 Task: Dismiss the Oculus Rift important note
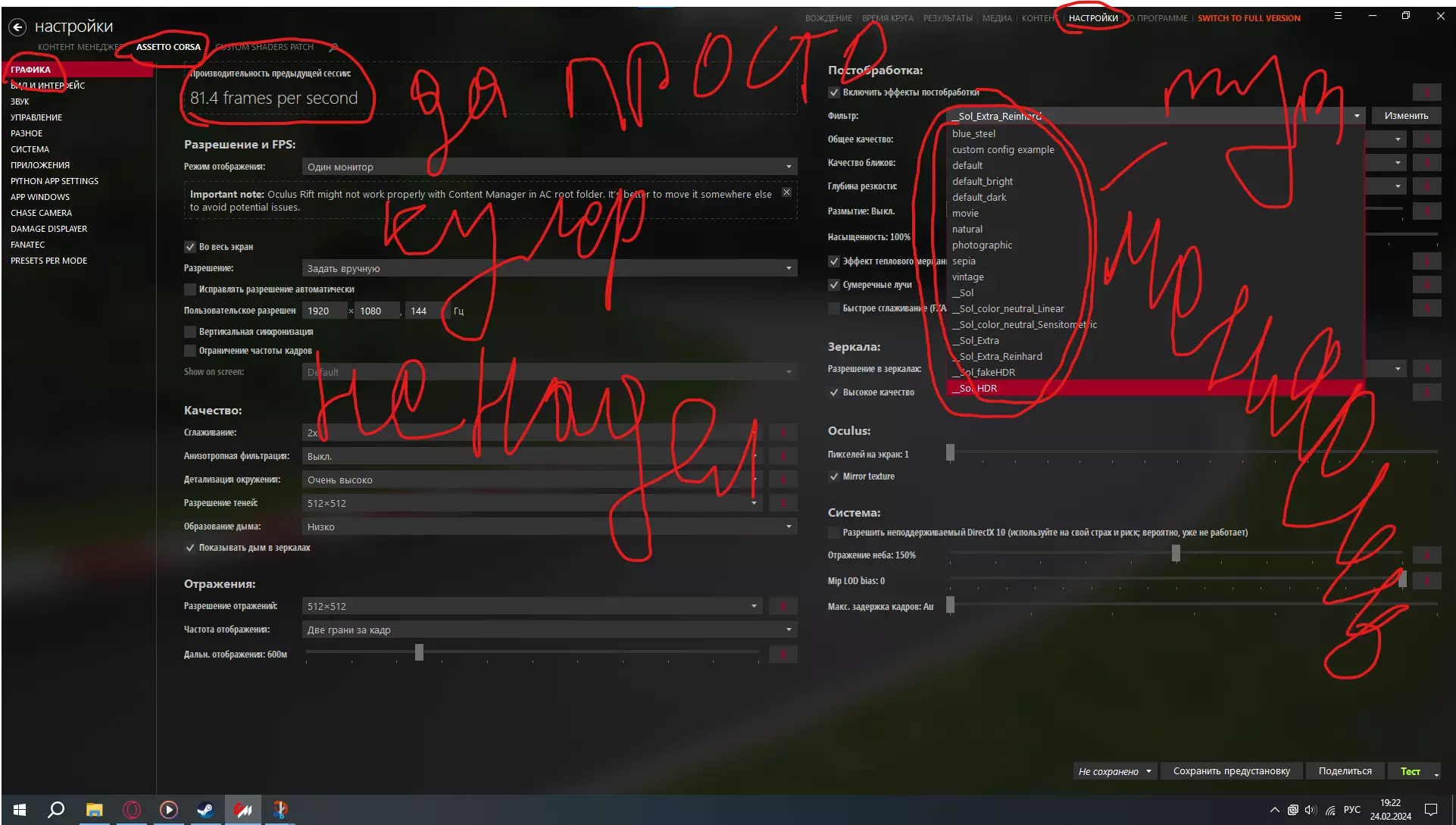click(786, 192)
